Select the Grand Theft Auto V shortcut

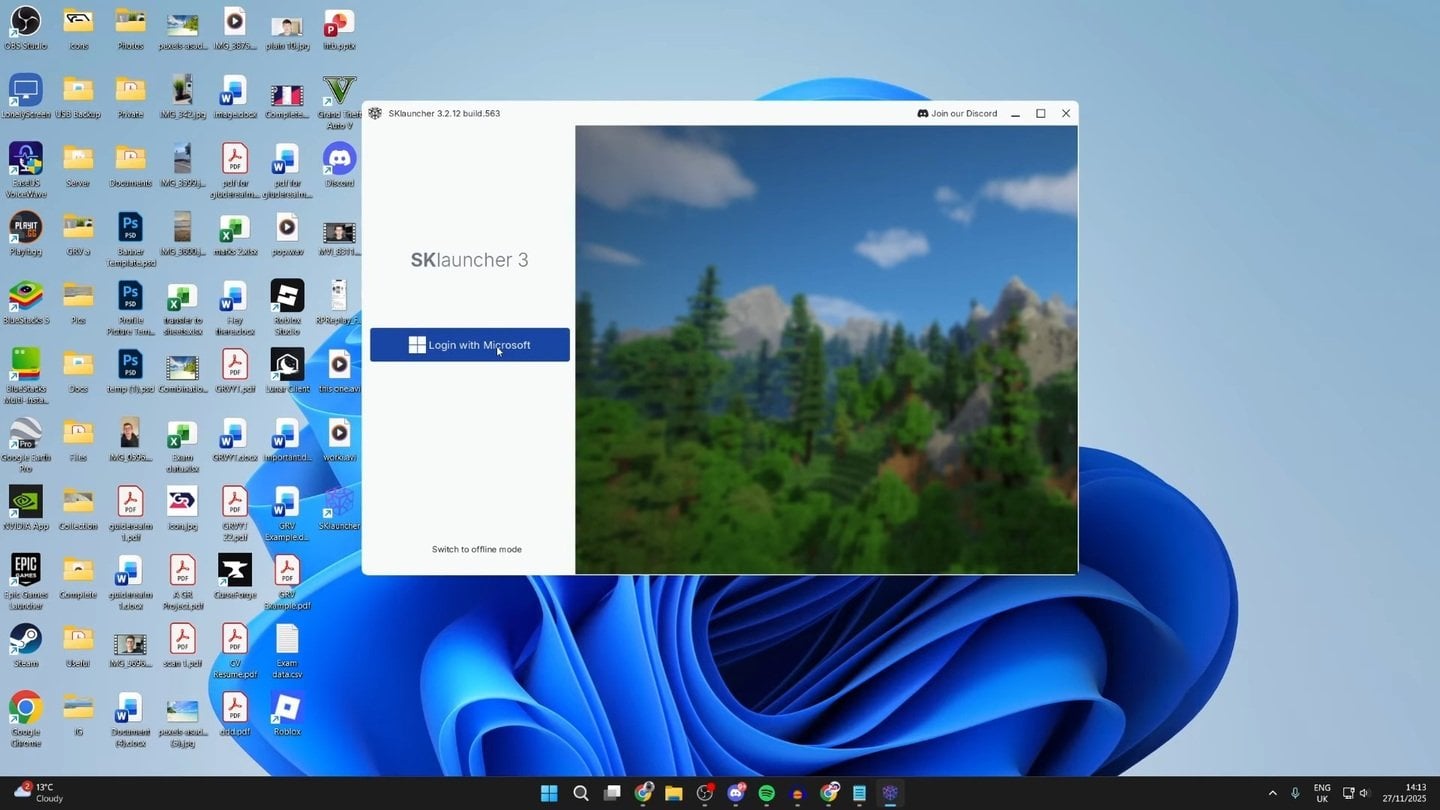tap(339, 91)
